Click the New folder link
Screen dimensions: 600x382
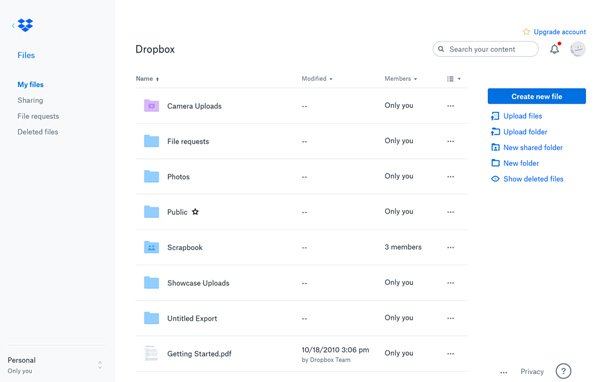[521, 163]
